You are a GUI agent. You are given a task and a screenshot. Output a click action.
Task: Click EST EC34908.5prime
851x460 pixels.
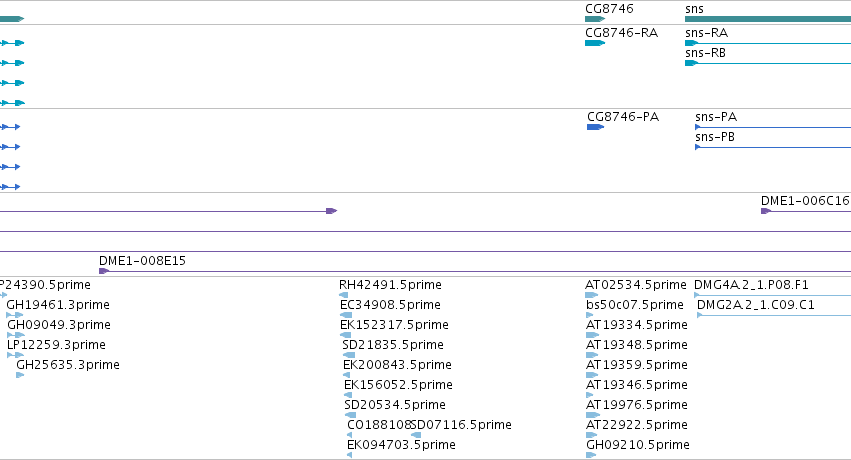tap(390, 305)
